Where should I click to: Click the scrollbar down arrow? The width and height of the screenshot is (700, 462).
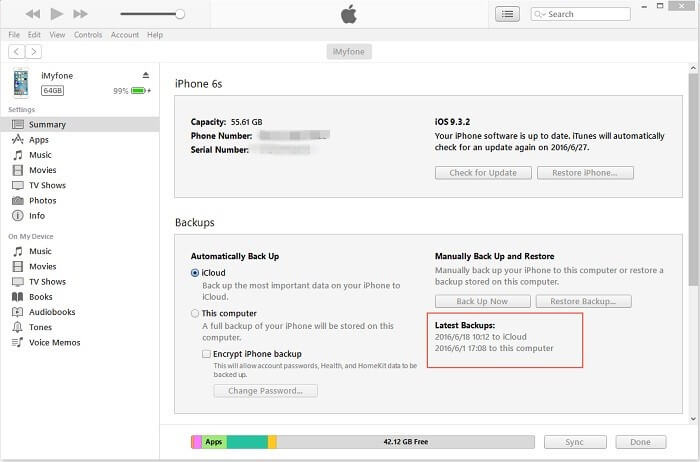click(x=693, y=419)
